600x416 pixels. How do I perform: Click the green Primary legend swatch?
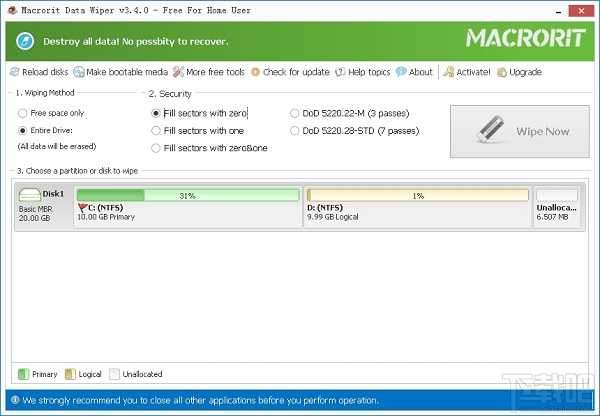pyautogui.click(x=23, y=374)
